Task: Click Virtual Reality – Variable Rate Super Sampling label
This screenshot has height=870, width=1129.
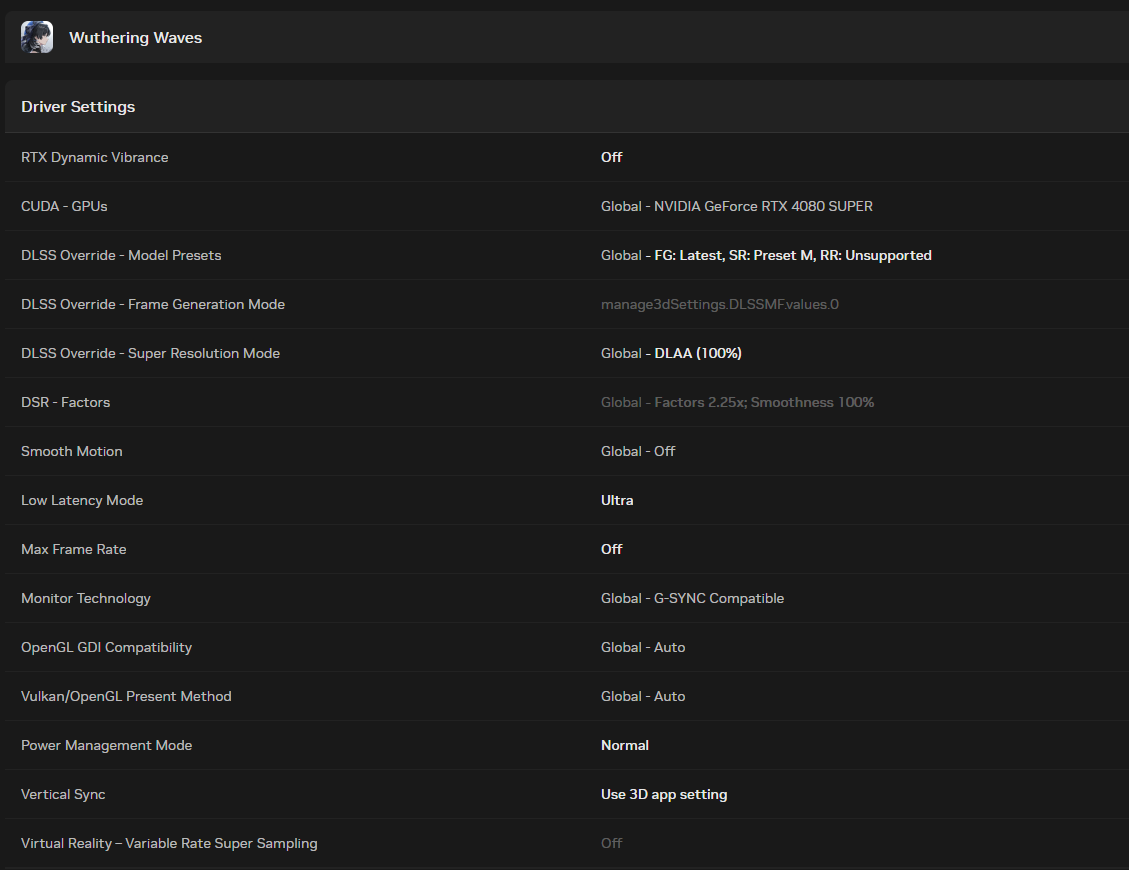Action: pos(169,843)
